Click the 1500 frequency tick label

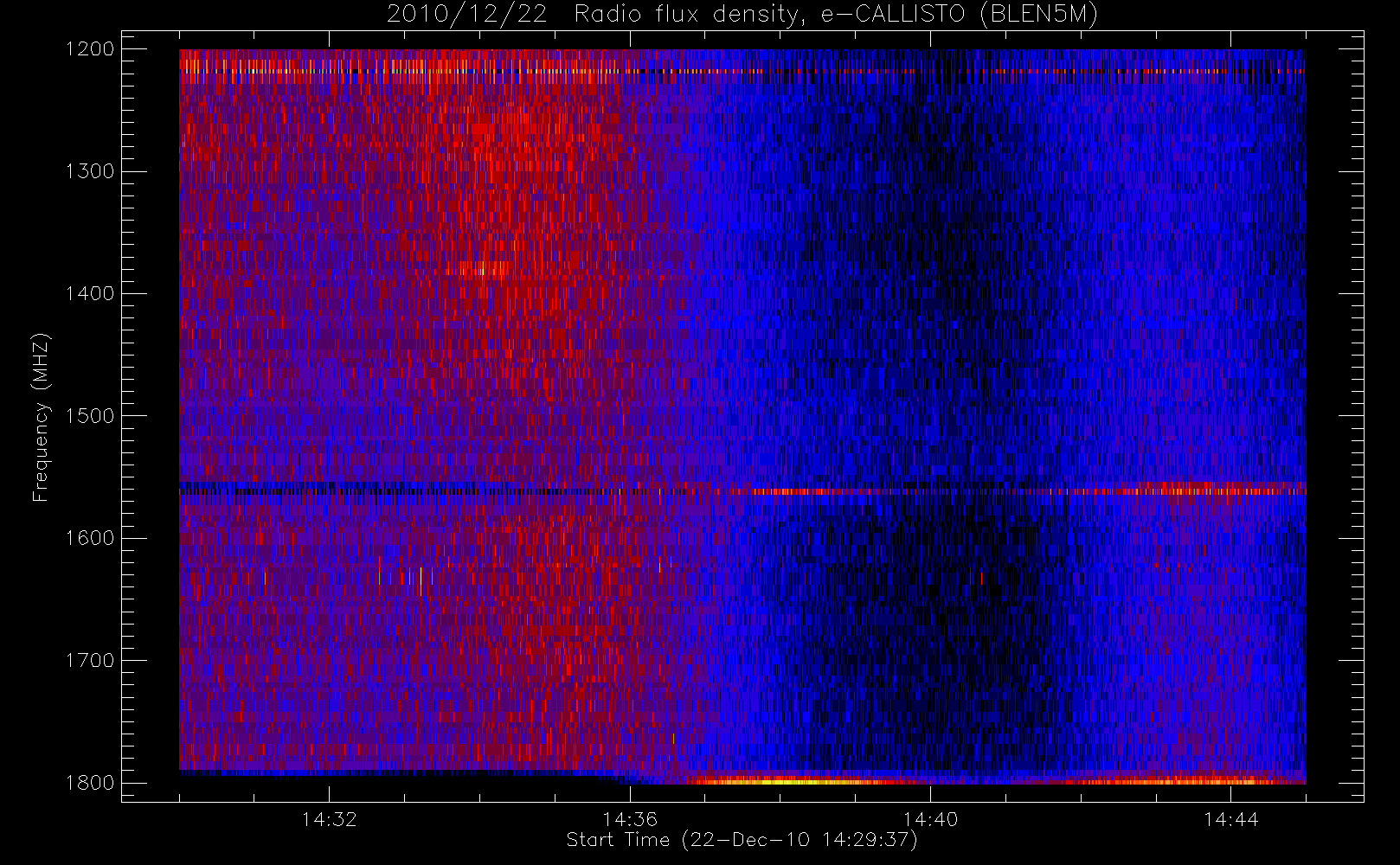[x=90, y=416]
